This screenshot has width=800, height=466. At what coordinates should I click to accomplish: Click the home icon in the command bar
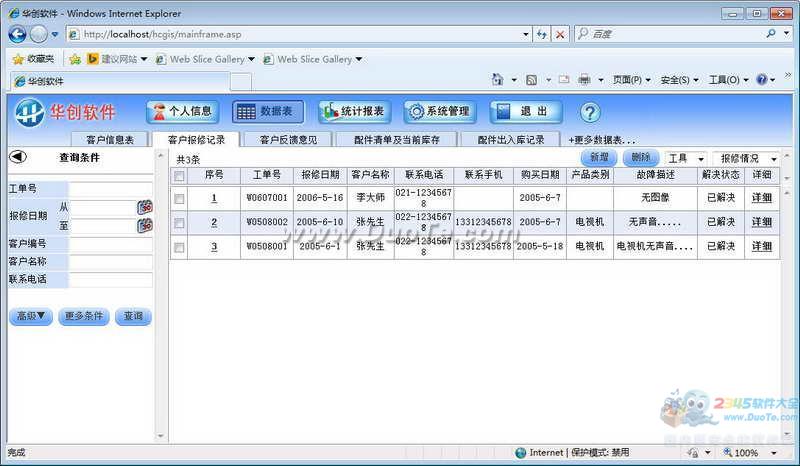(x=497, y=80)
